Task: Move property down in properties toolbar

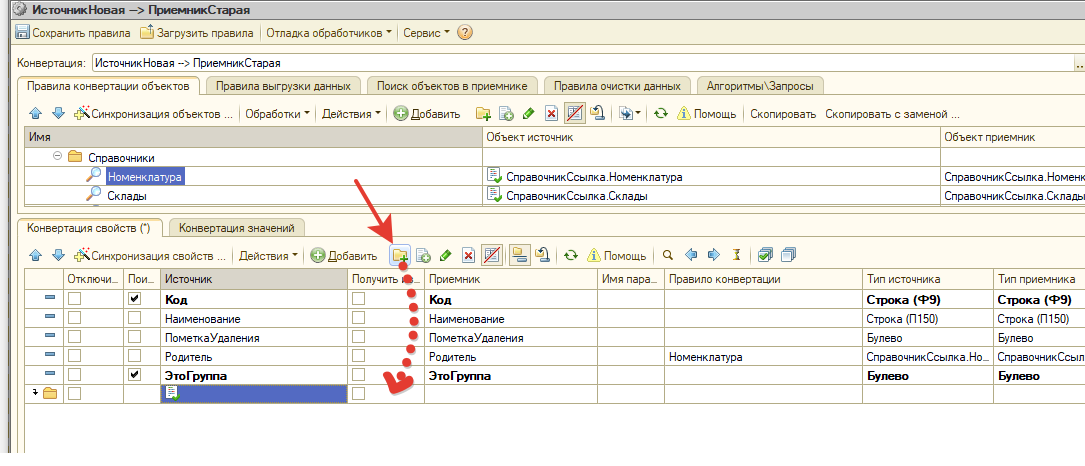Action: pos(58,256)
